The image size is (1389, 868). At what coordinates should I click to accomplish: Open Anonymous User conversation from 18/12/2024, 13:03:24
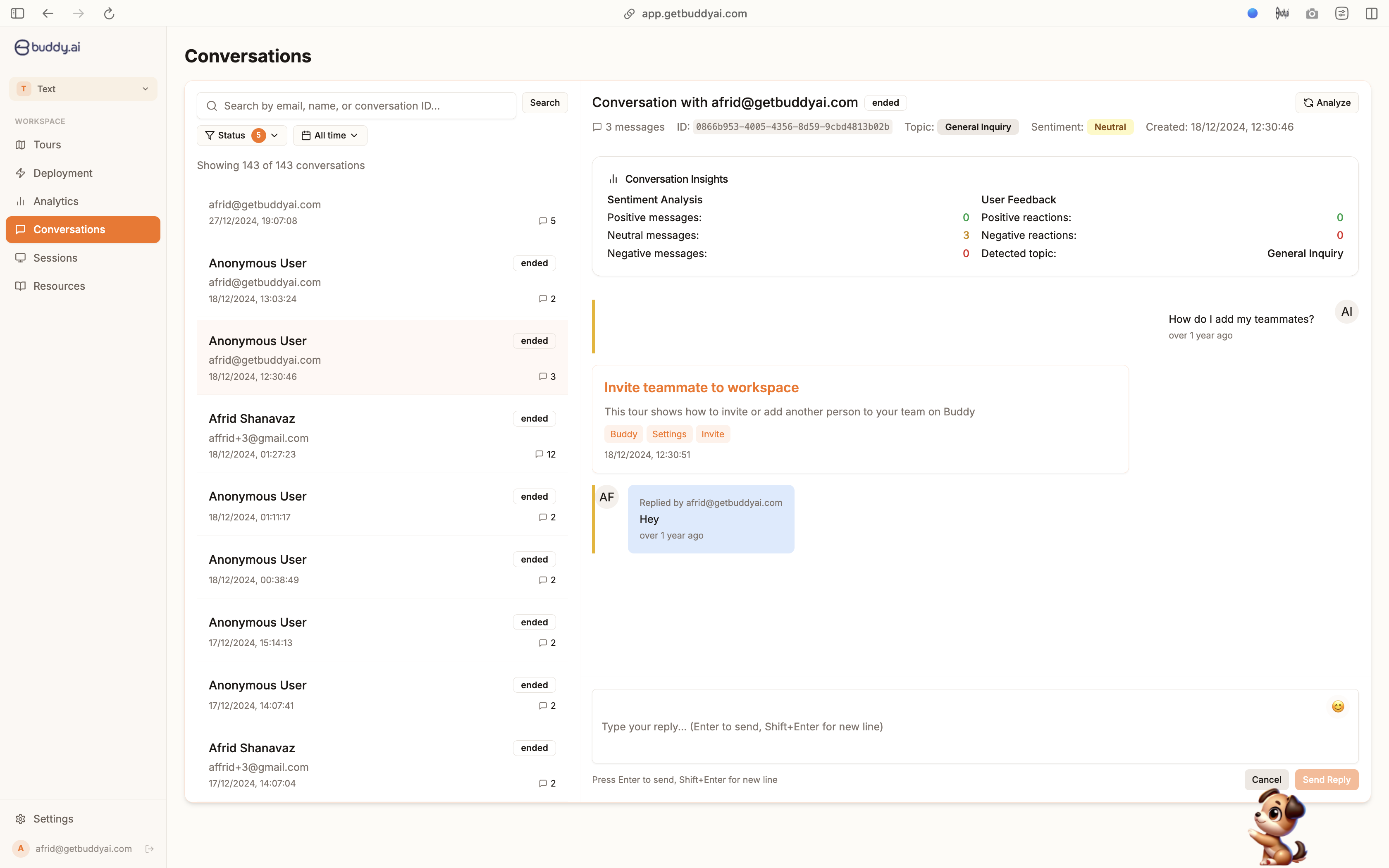tap(382, 280)
